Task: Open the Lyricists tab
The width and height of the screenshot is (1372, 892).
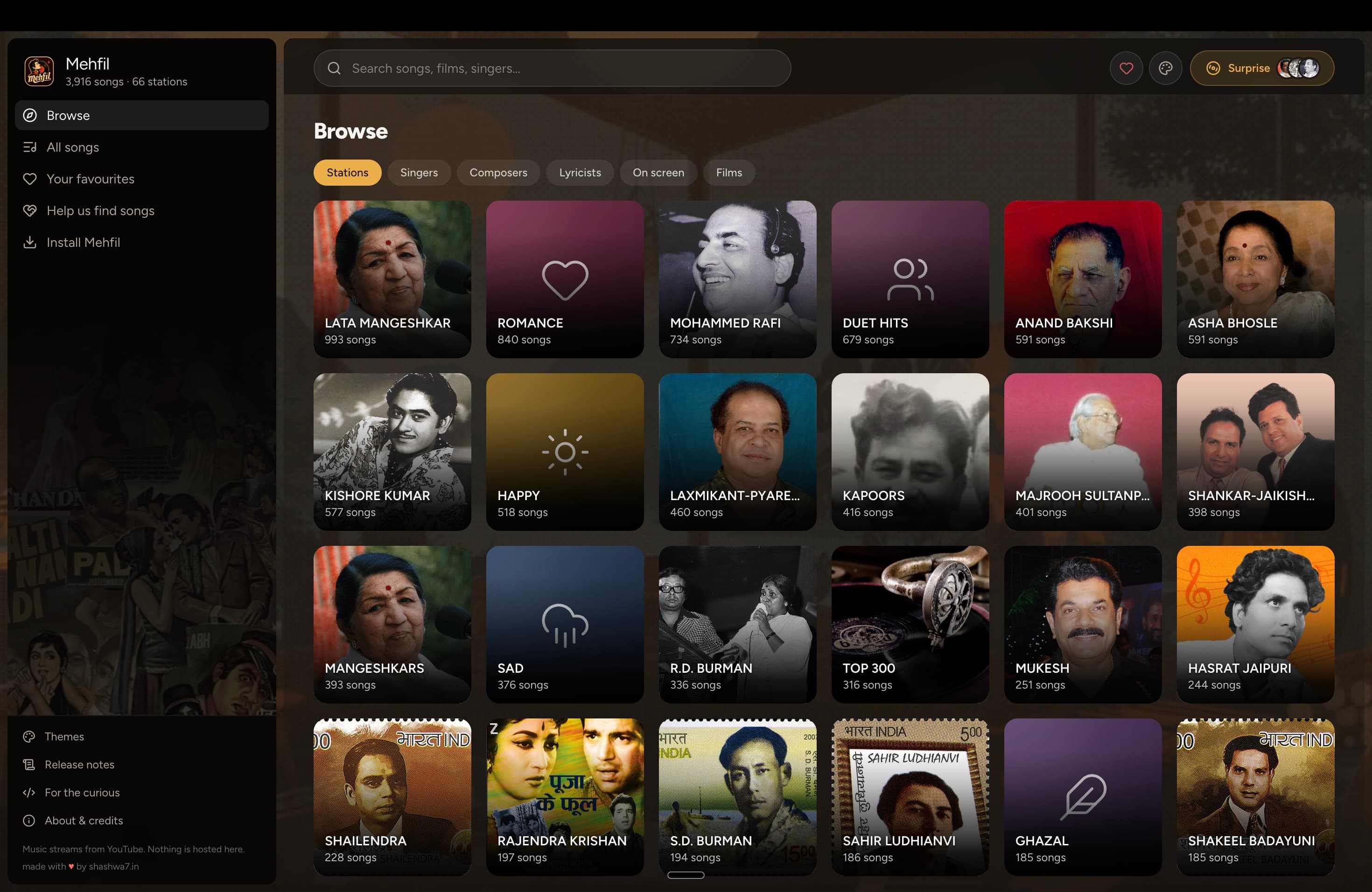Action: point(579,172)
